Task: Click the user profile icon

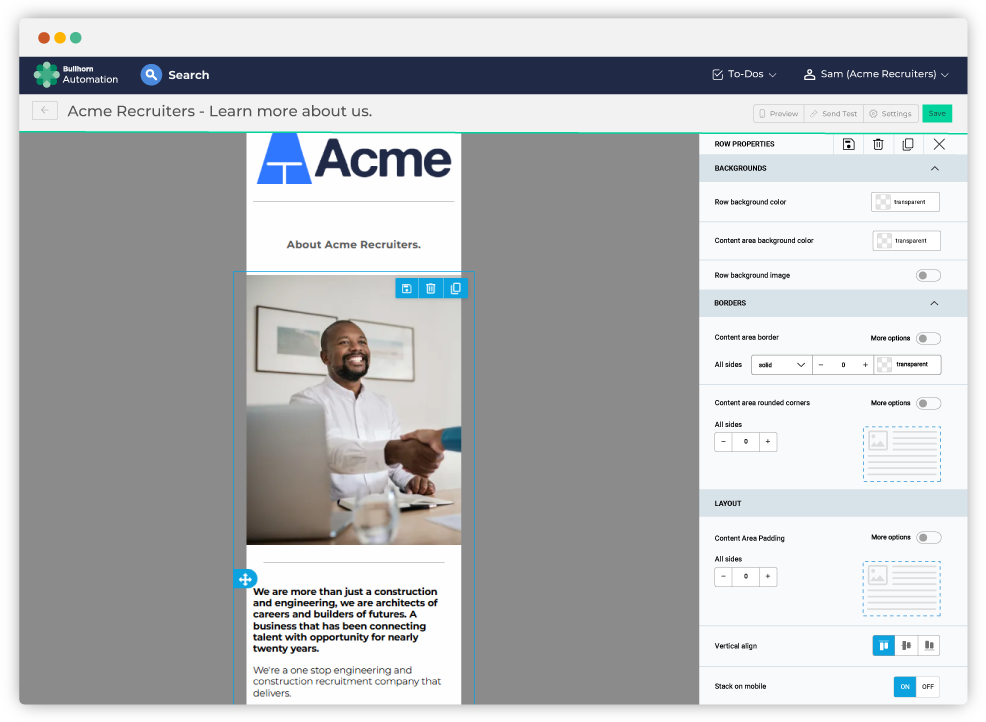Action: [809, 74]
